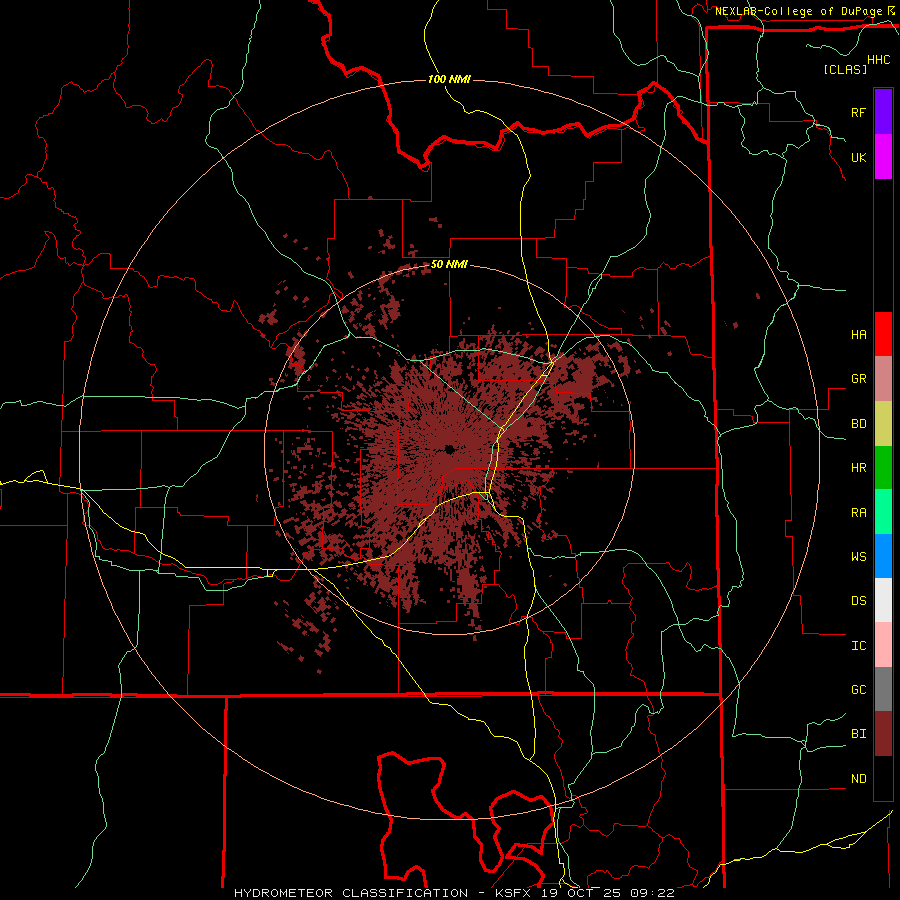Click the RA light green swatch
Screen dimensions: 900x900
point(883,512)
